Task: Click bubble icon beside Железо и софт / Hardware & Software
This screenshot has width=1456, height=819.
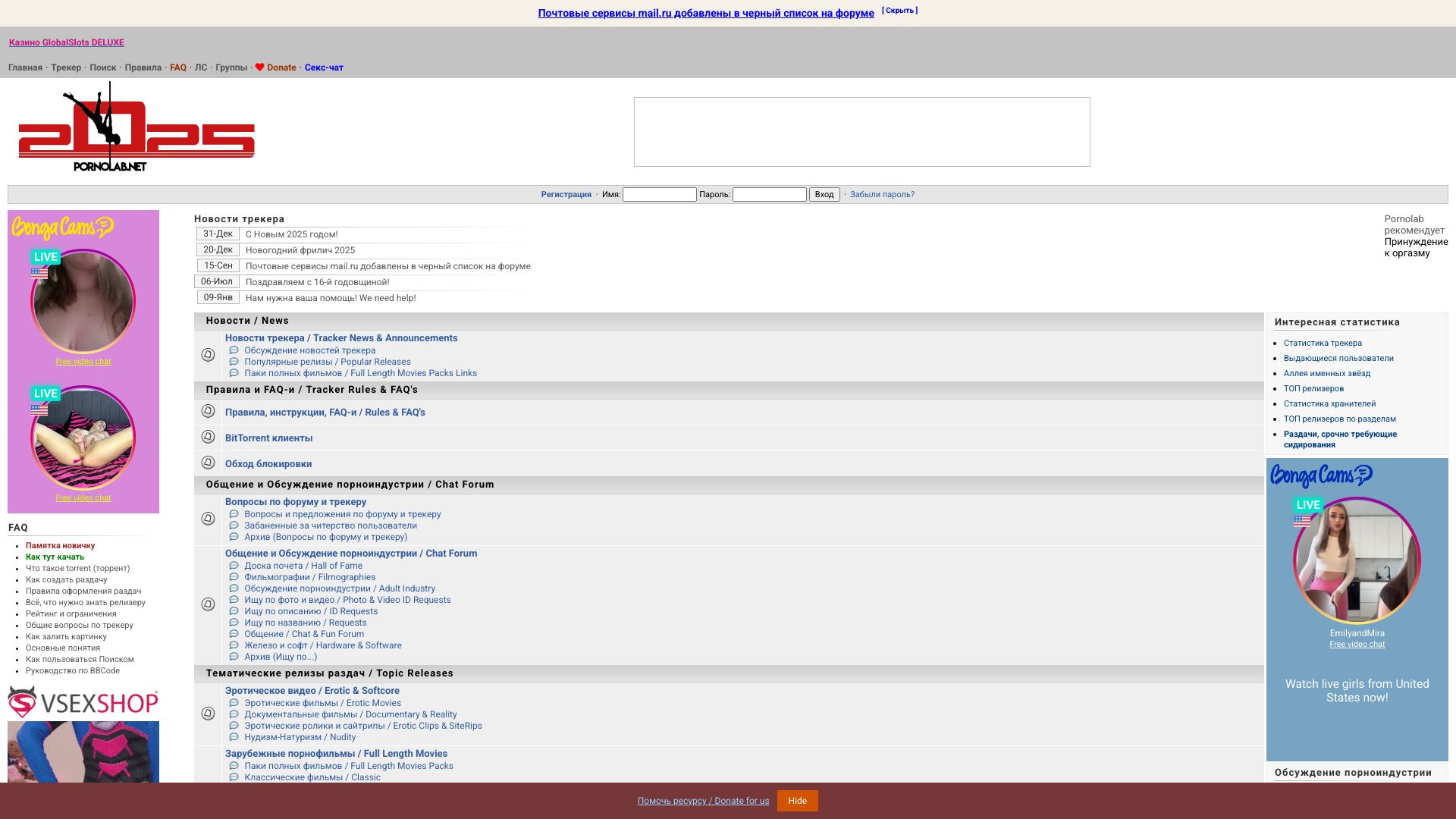Action: tap(234, 645)
